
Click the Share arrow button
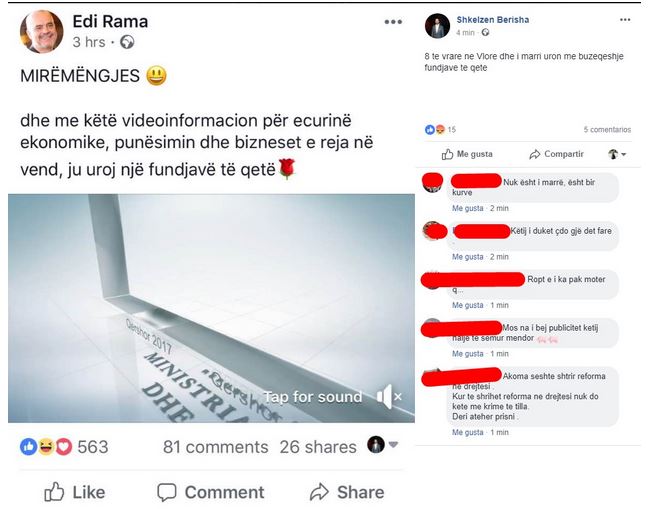pos(347,492)
